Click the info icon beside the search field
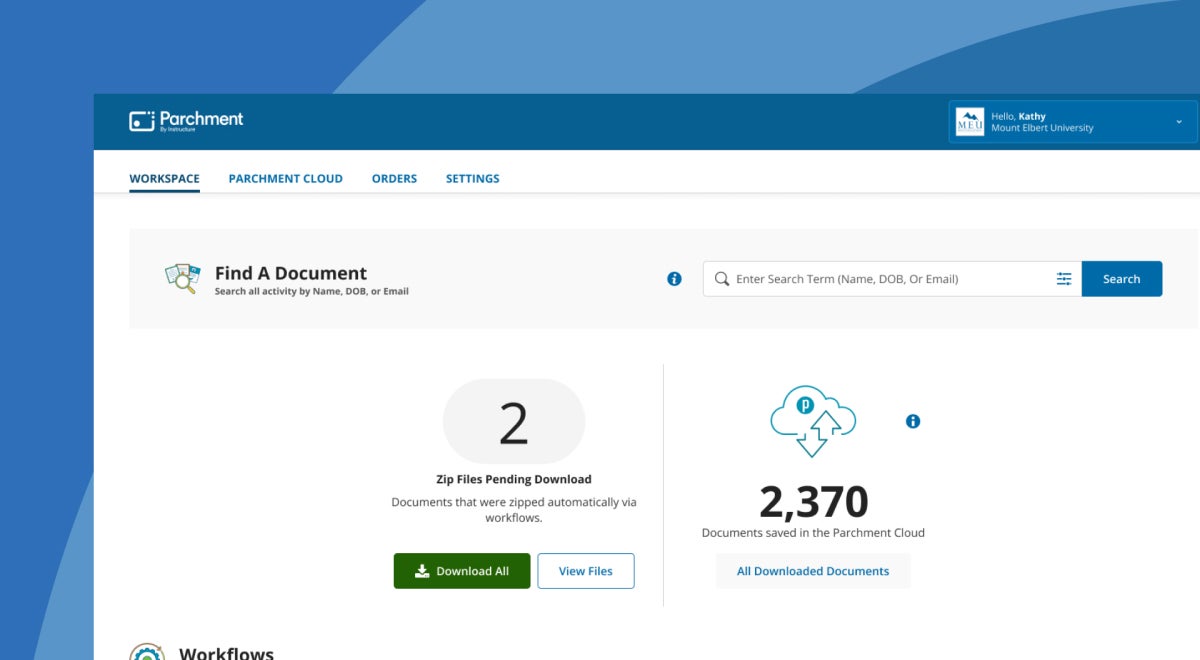 [674, 279]
